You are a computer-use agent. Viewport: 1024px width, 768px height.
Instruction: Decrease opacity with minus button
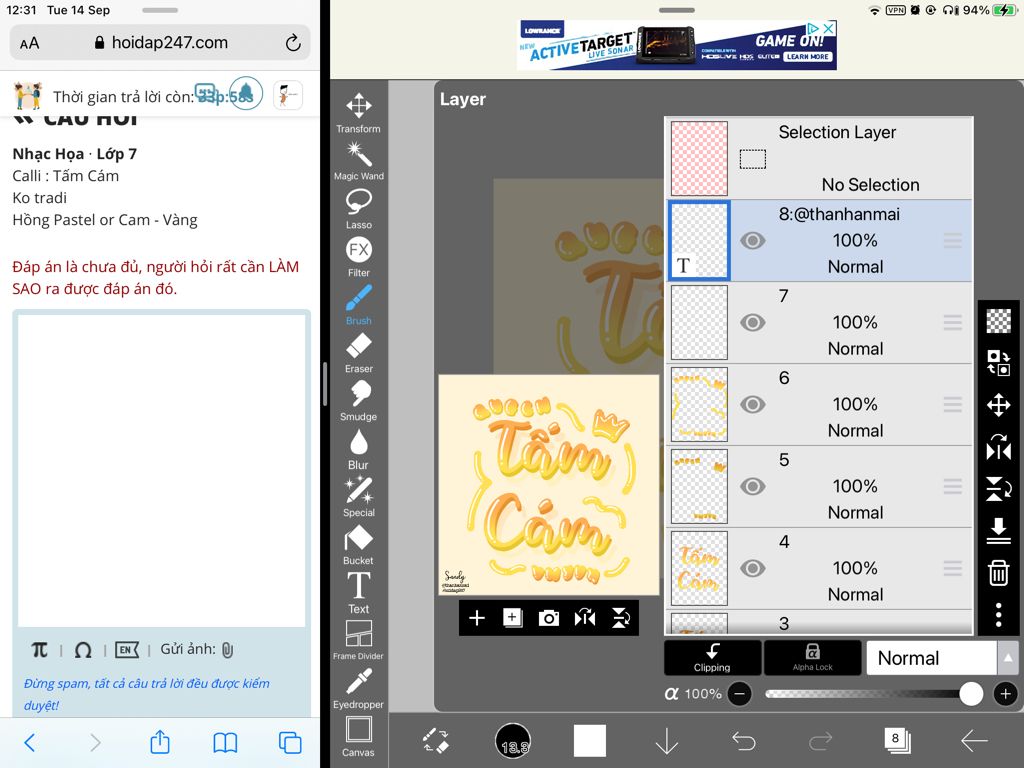[x=739, y=694]
